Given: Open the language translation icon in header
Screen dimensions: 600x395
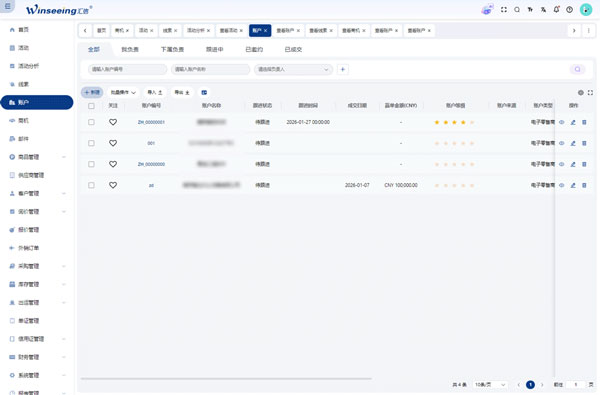Looking at the screenshot, I should tap(543, 10).
